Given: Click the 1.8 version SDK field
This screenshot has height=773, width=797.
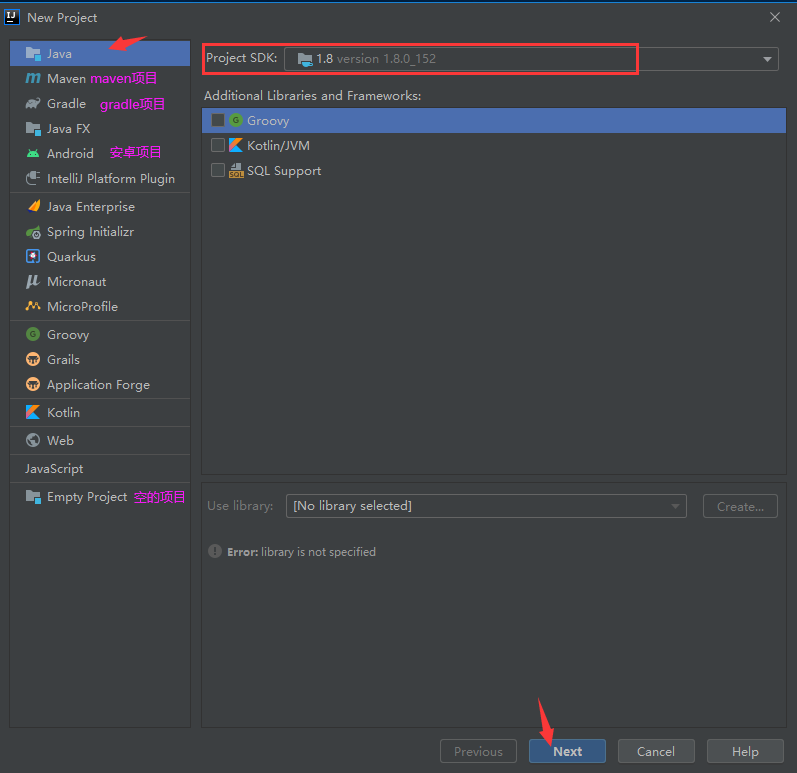Looking at the screenshot, I should coord(531,59).
